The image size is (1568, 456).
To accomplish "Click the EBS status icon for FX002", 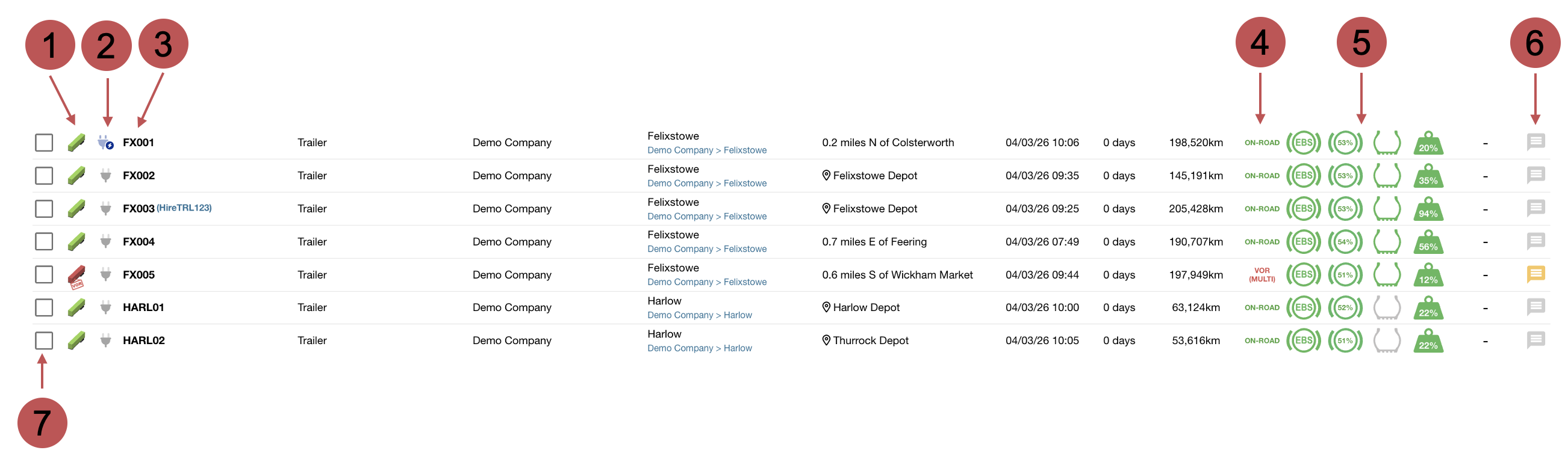I will tap(1303, 176).
